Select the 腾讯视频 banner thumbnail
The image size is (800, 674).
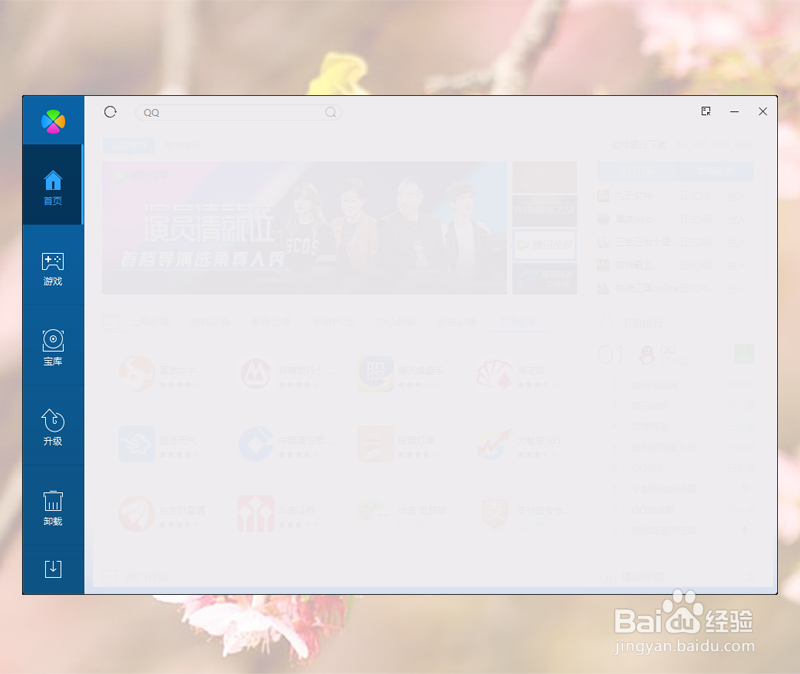click(x=544, y=245)
